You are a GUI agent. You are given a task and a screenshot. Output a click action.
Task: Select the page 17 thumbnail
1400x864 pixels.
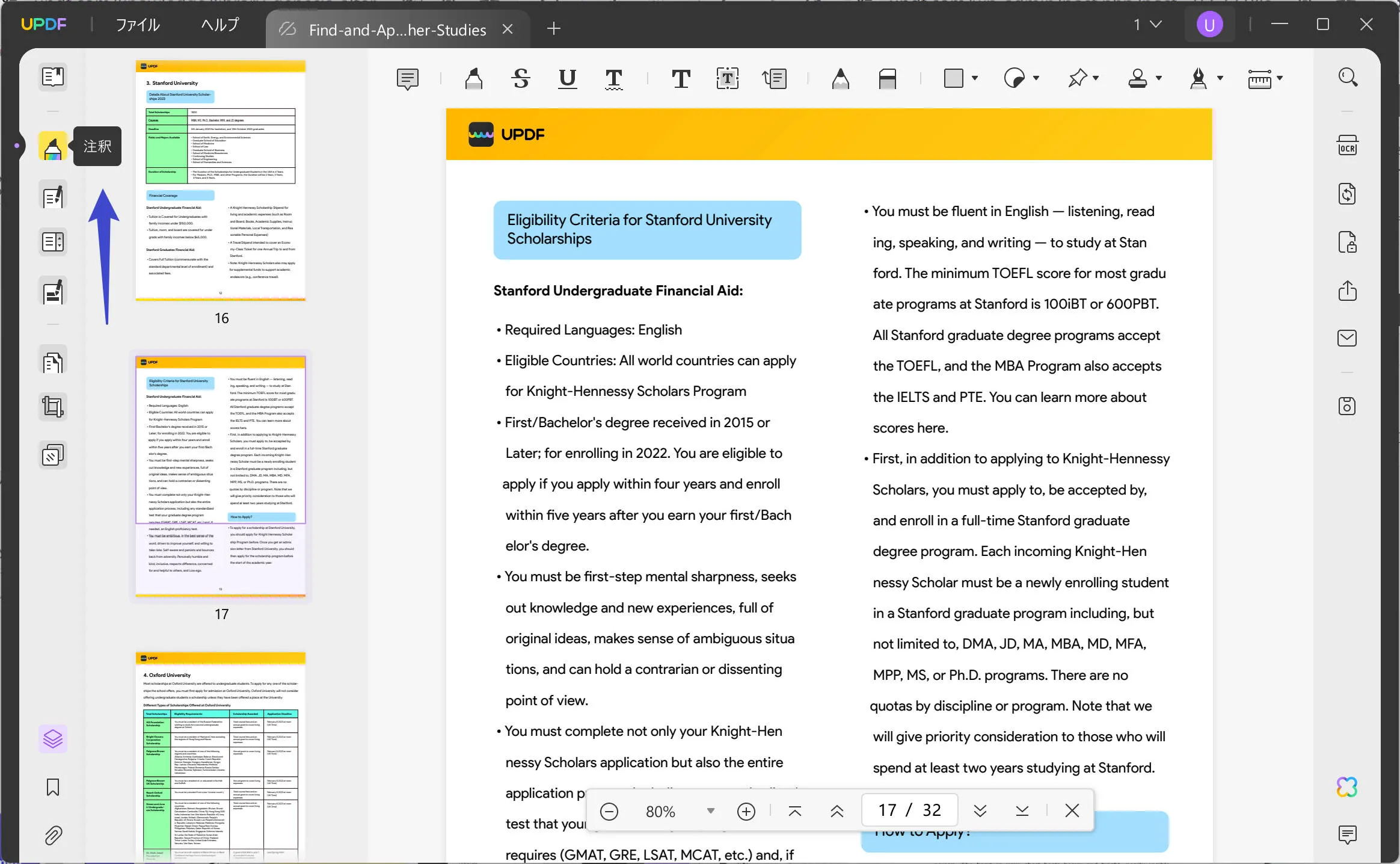[221, 477]
